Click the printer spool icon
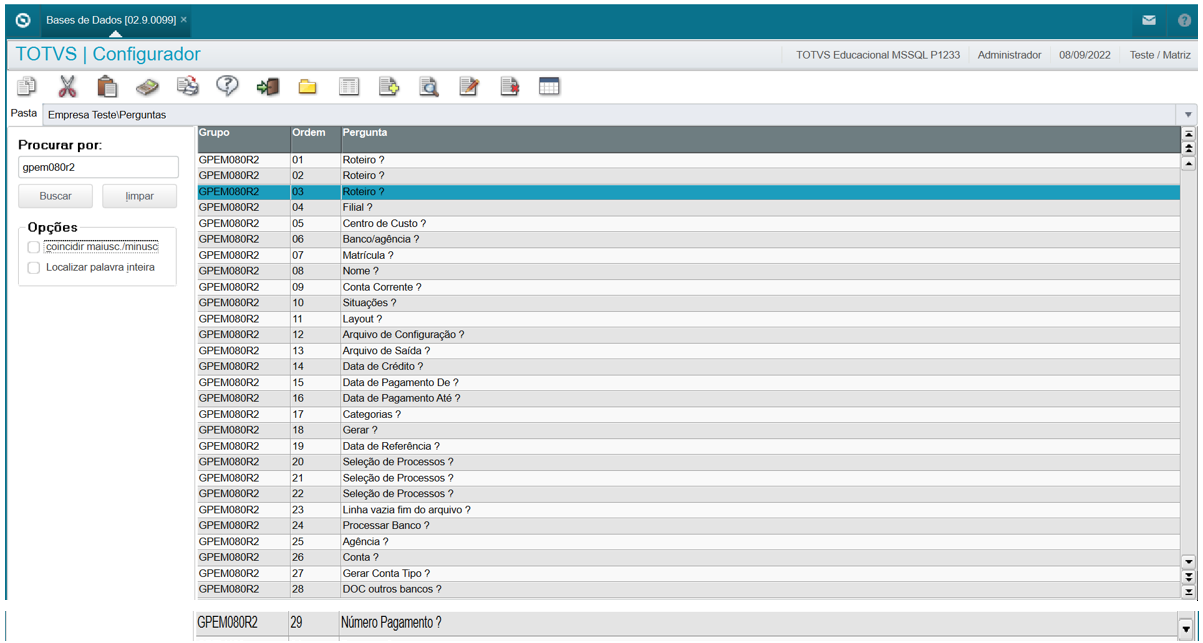This screenshot has height=643, width=1203. coord(187,87)
